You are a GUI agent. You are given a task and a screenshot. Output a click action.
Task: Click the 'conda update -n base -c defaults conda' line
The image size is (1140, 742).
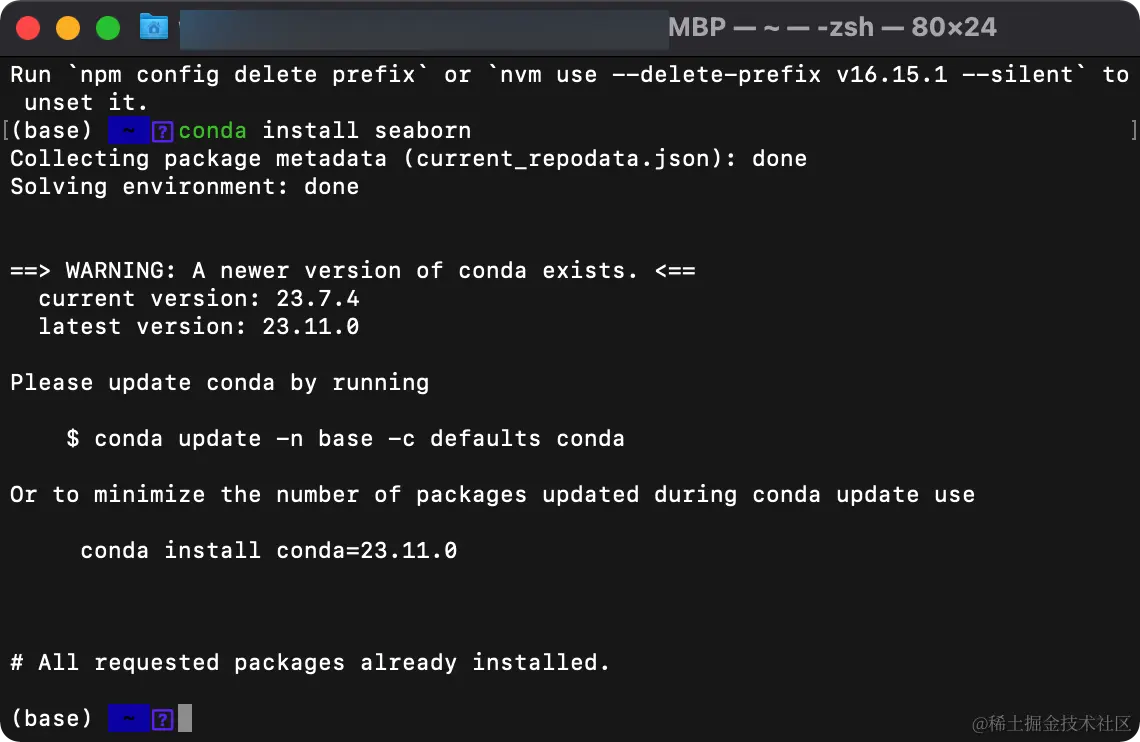(345, 439)
